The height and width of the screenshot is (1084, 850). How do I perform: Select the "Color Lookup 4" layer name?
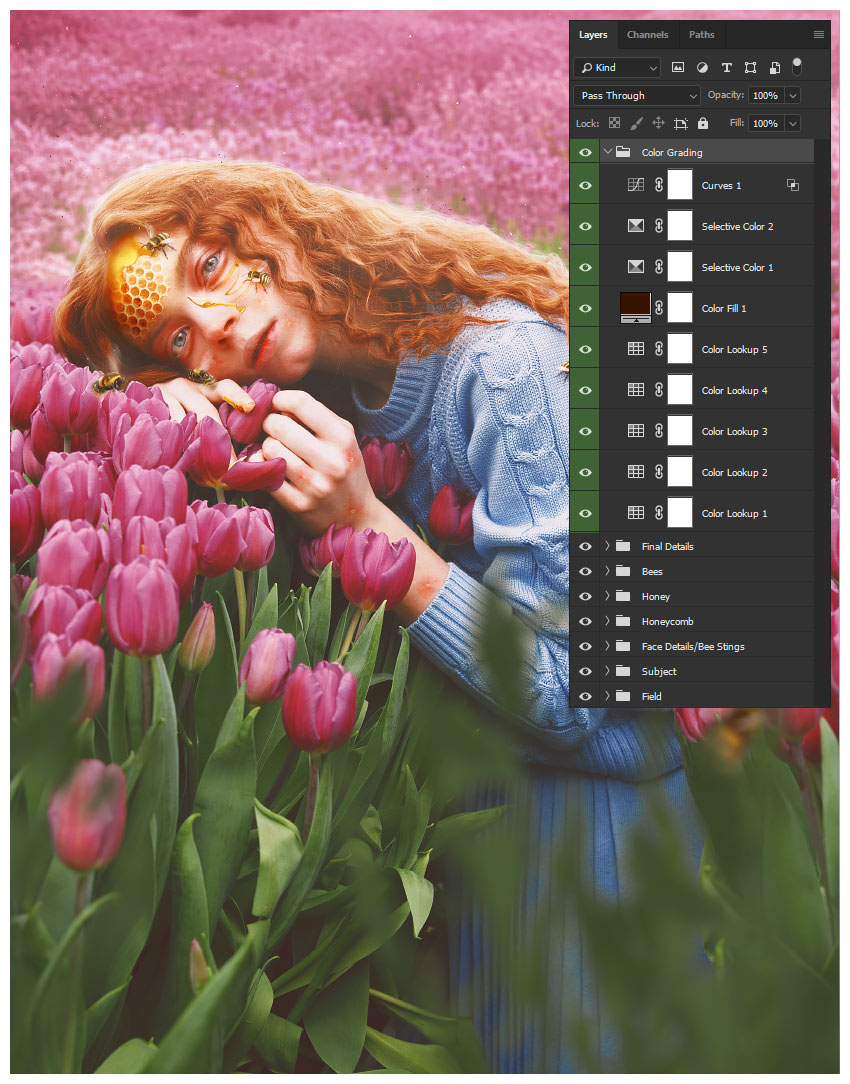pyautogui.click(x=734, y=391)
